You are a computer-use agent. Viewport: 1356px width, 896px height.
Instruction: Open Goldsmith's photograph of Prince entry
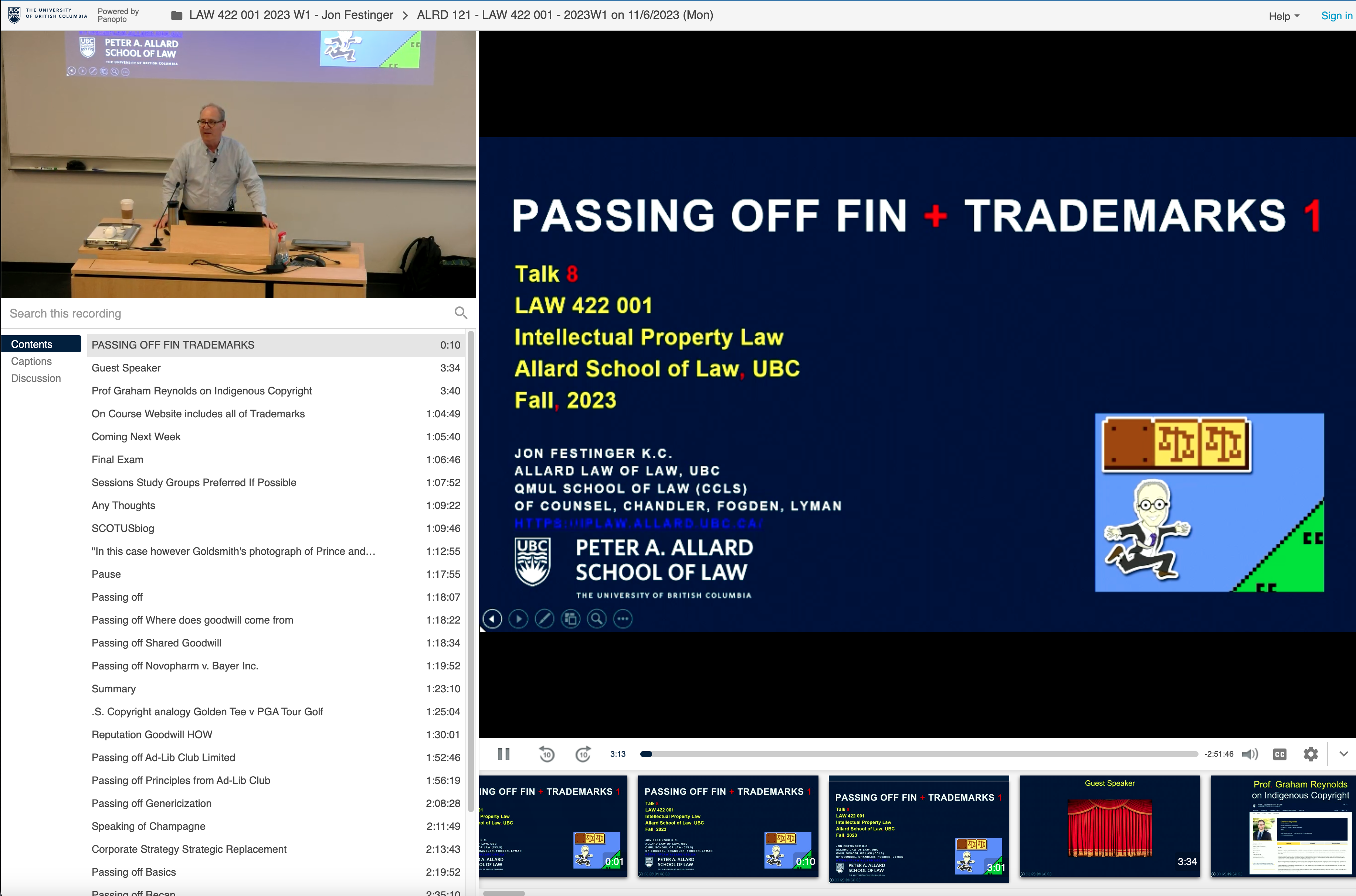[x=276, y=551]
